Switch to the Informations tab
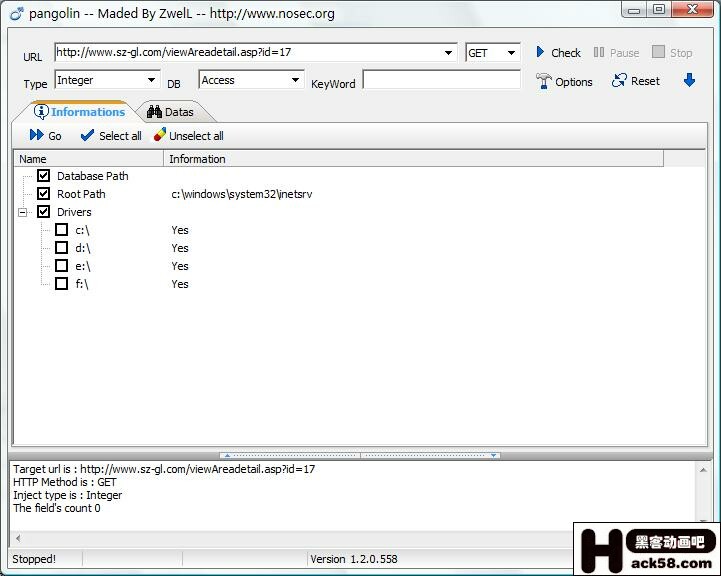The image size is (721, 576). click(80, 112)
